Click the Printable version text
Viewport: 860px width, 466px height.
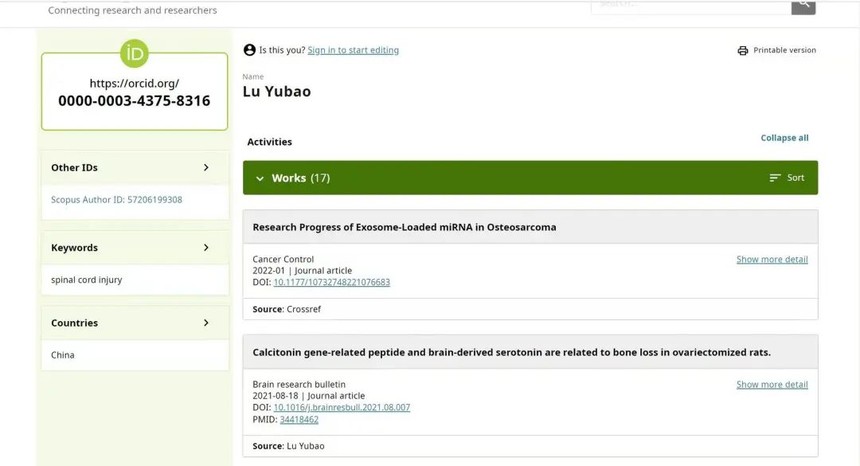(x=784, y=50)
